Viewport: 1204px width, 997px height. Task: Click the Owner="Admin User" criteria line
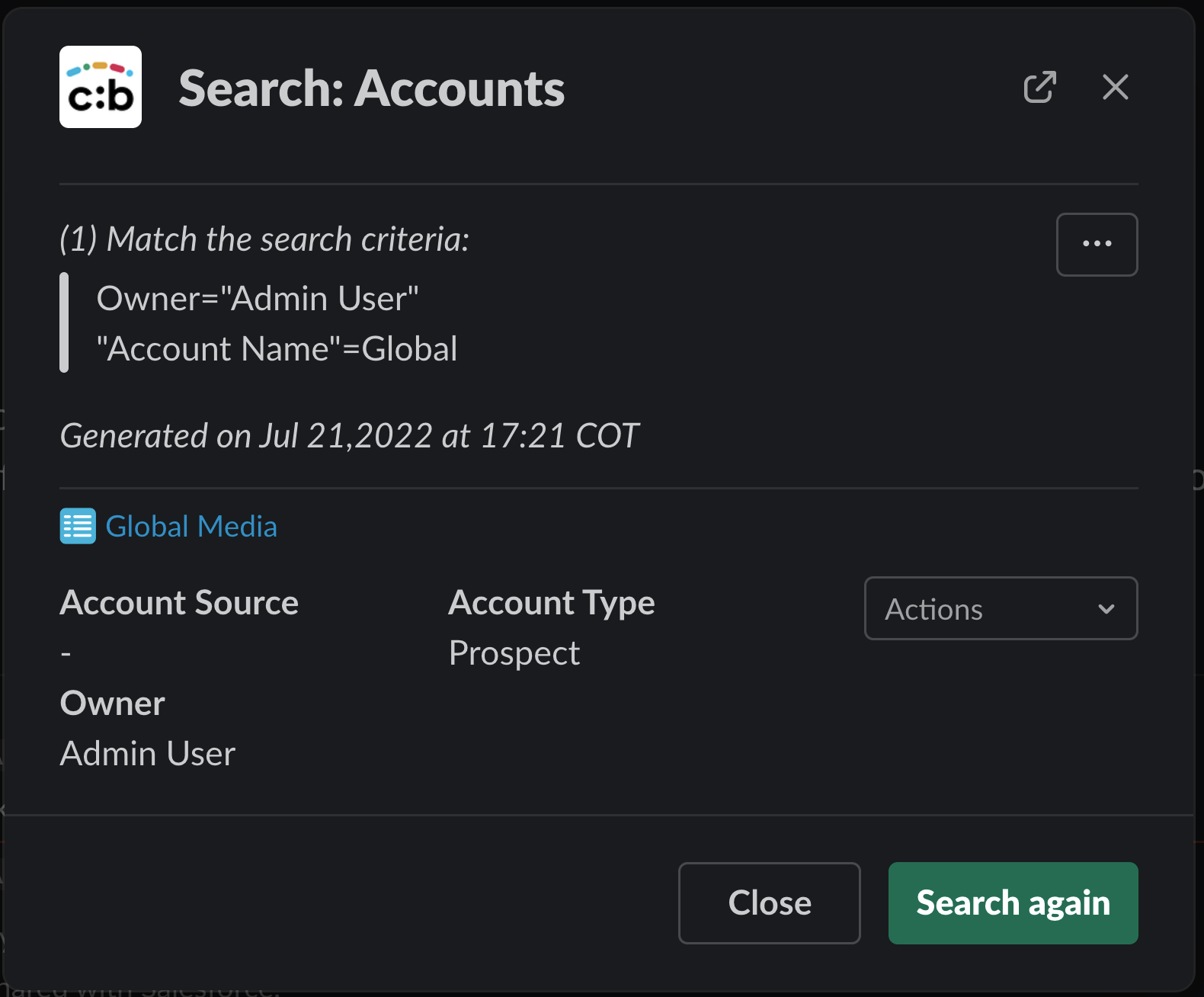(258, 298)
